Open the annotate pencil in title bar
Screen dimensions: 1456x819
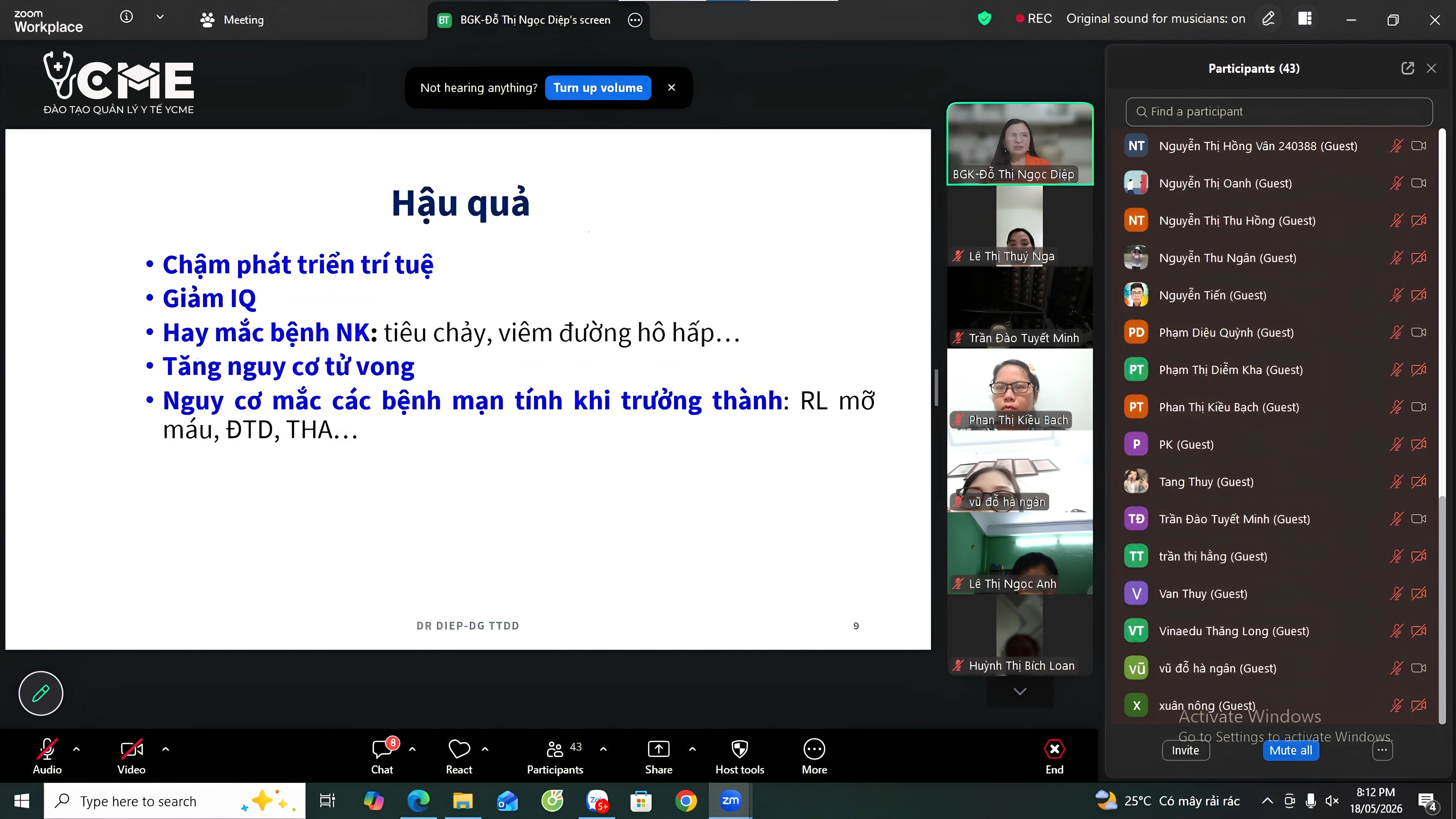(1268, 19)
